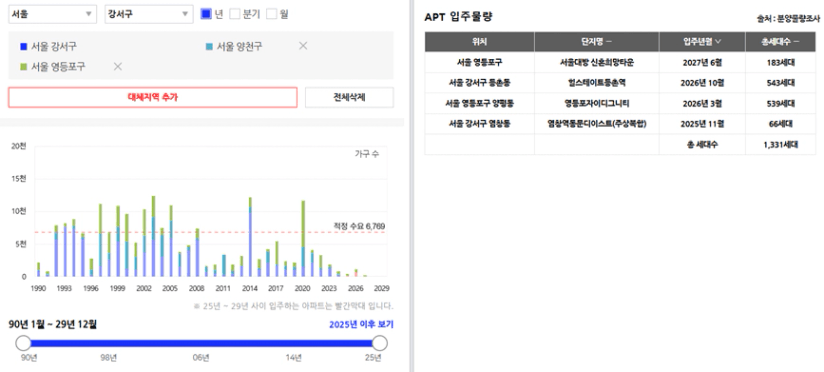Click the 1,331세대 total cell
Image resolution: width=824 pixels, height=372 pixels.
point(780,144)
